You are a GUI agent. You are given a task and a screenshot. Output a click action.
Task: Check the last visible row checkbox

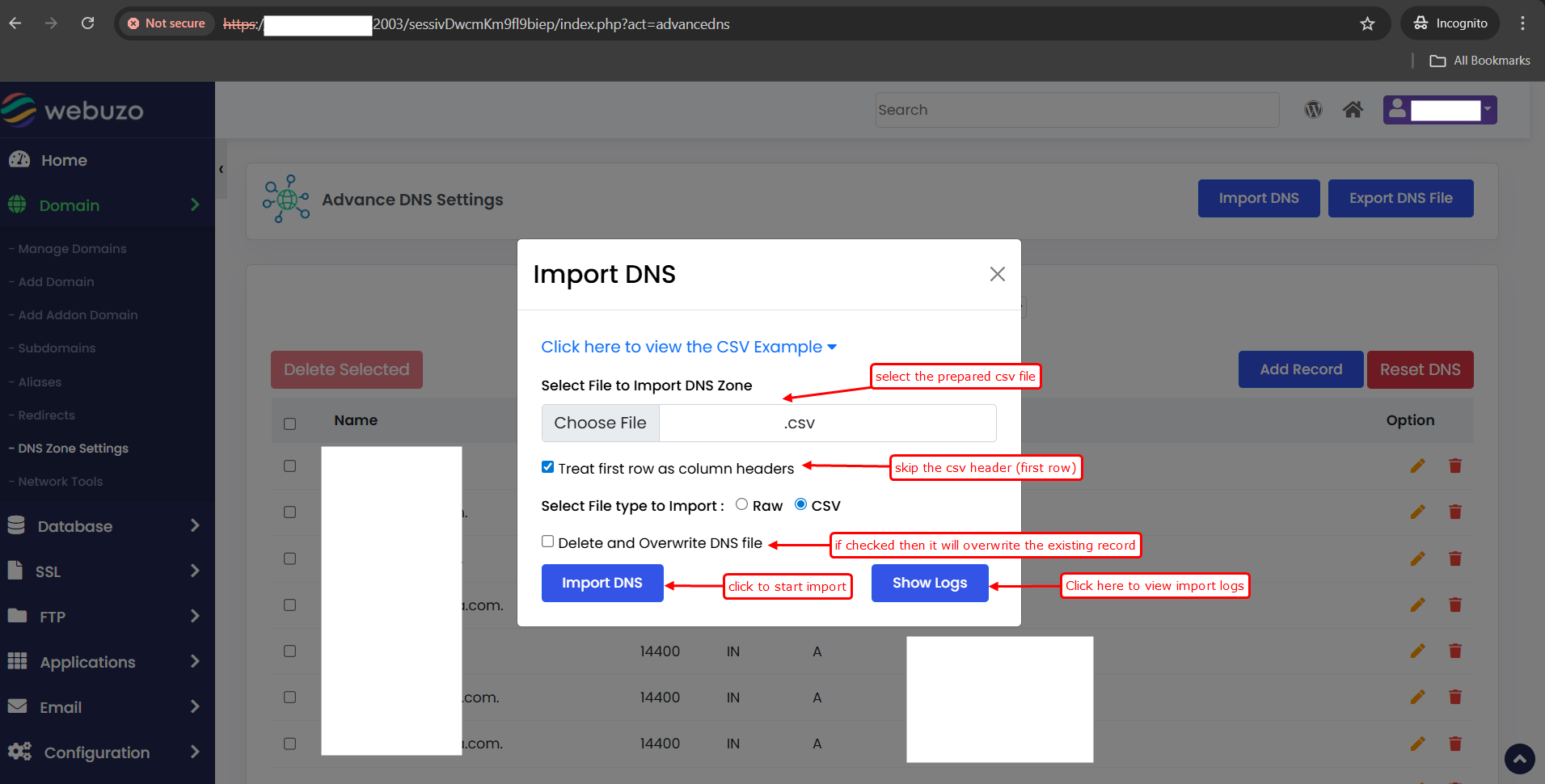coord(290,744)
